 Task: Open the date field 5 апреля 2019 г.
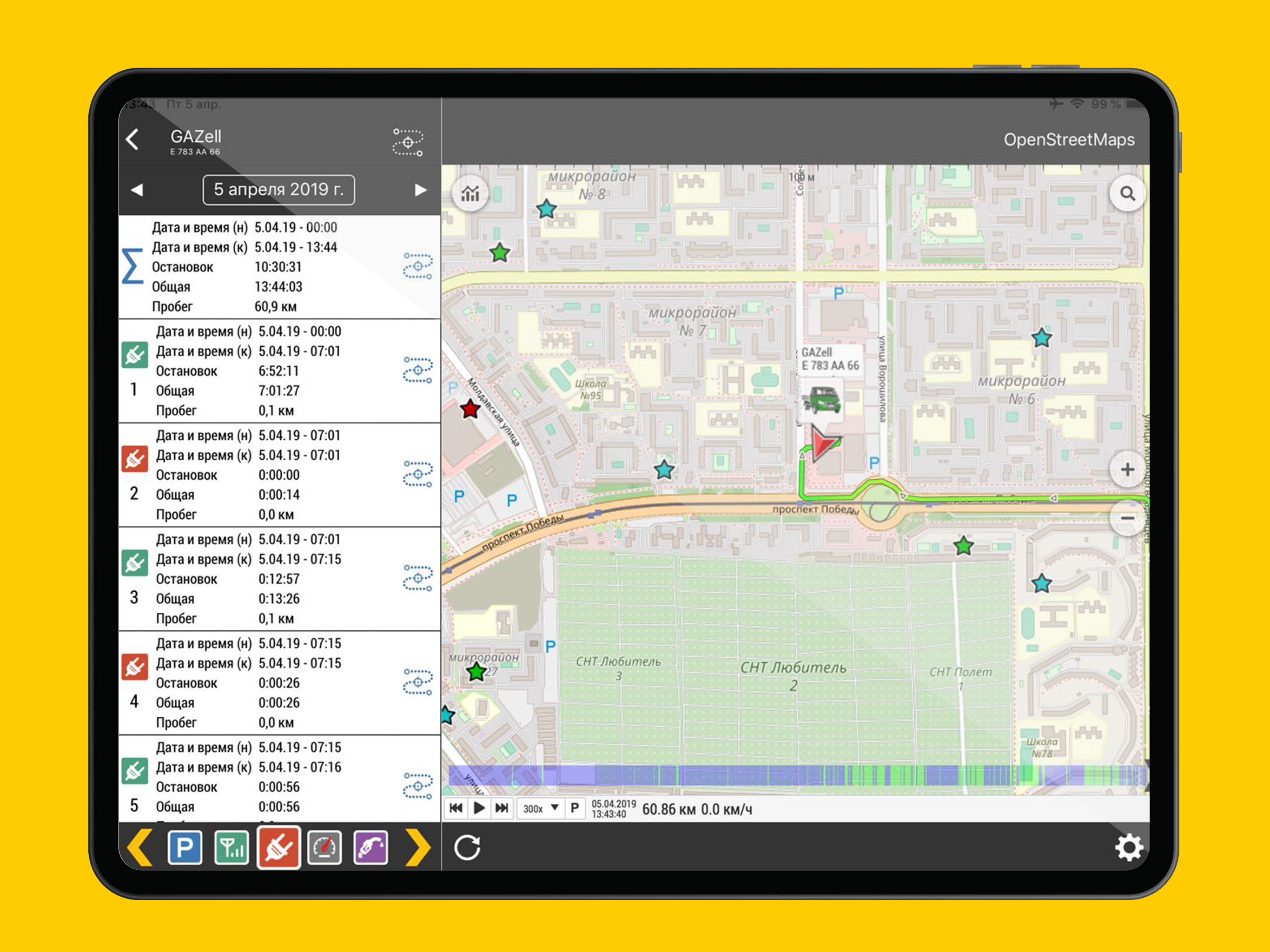(278, 190)
